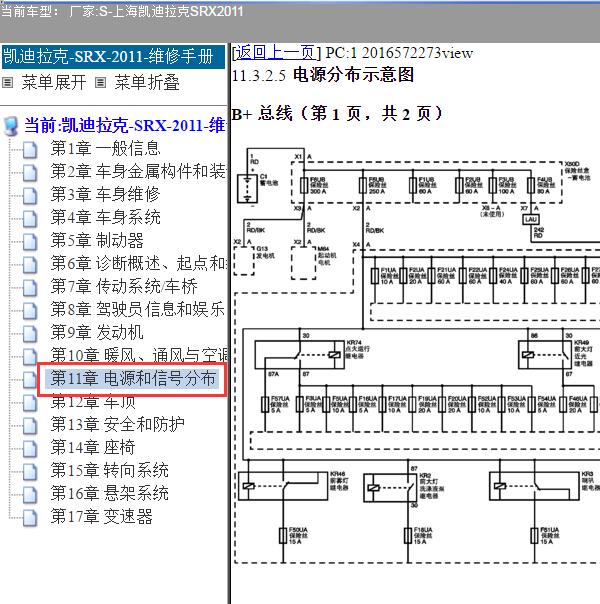Click the page icon beside 第14章
Viewport: 600px width, 604px height.
[30, 449]
